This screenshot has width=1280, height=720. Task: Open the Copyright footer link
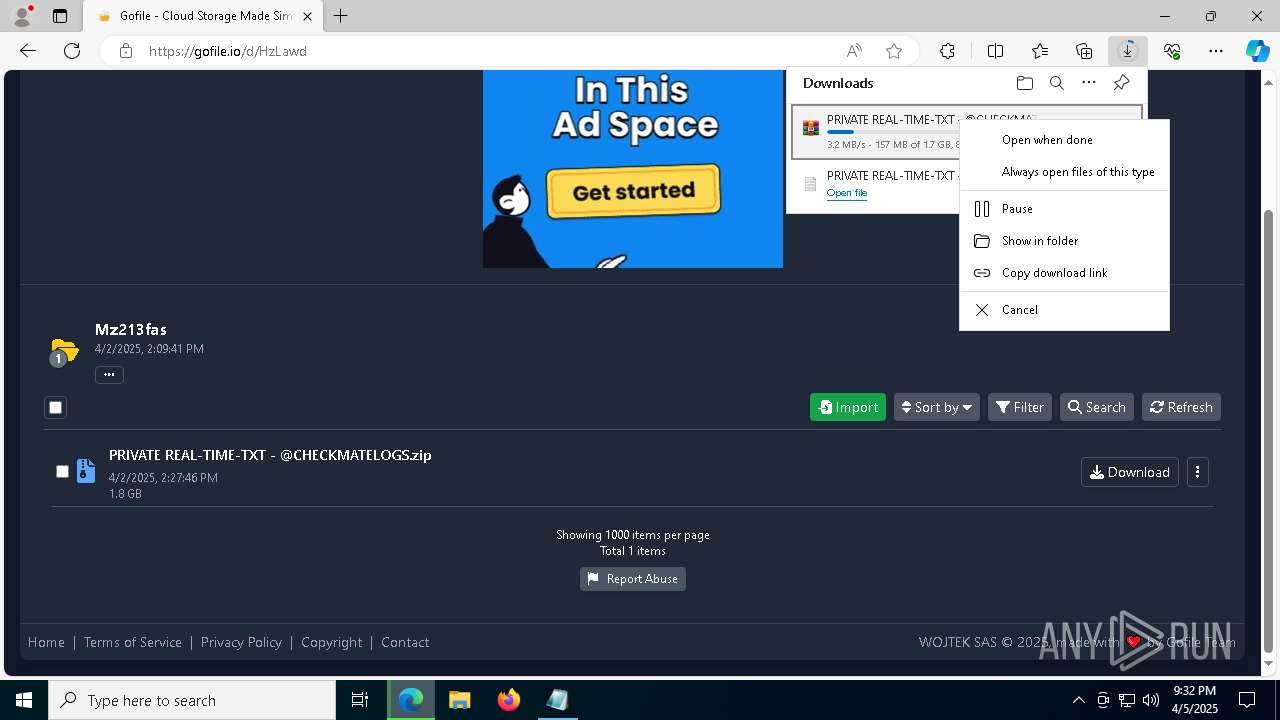coord(332,642)
